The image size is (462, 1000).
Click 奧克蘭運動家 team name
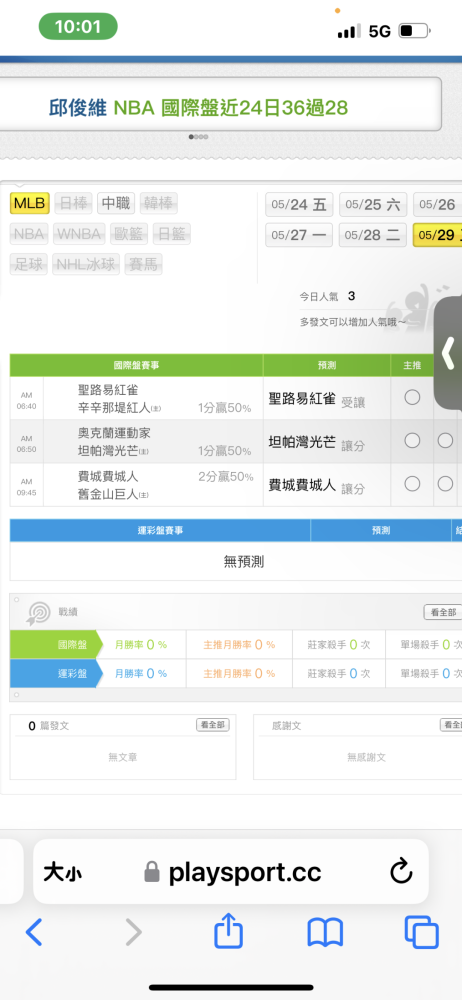114,433
